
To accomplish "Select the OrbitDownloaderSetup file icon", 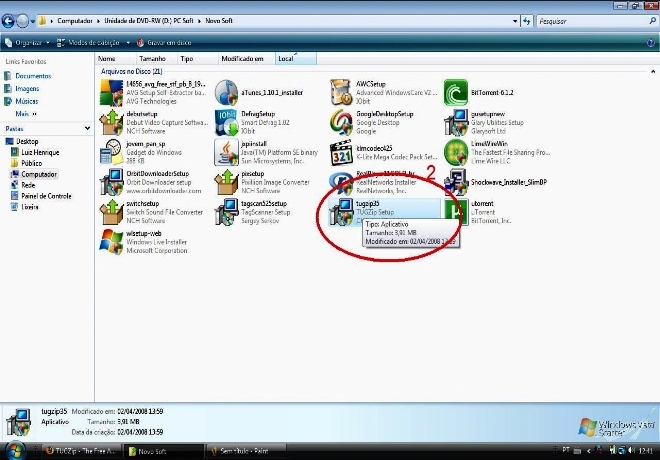I will 112,181.
